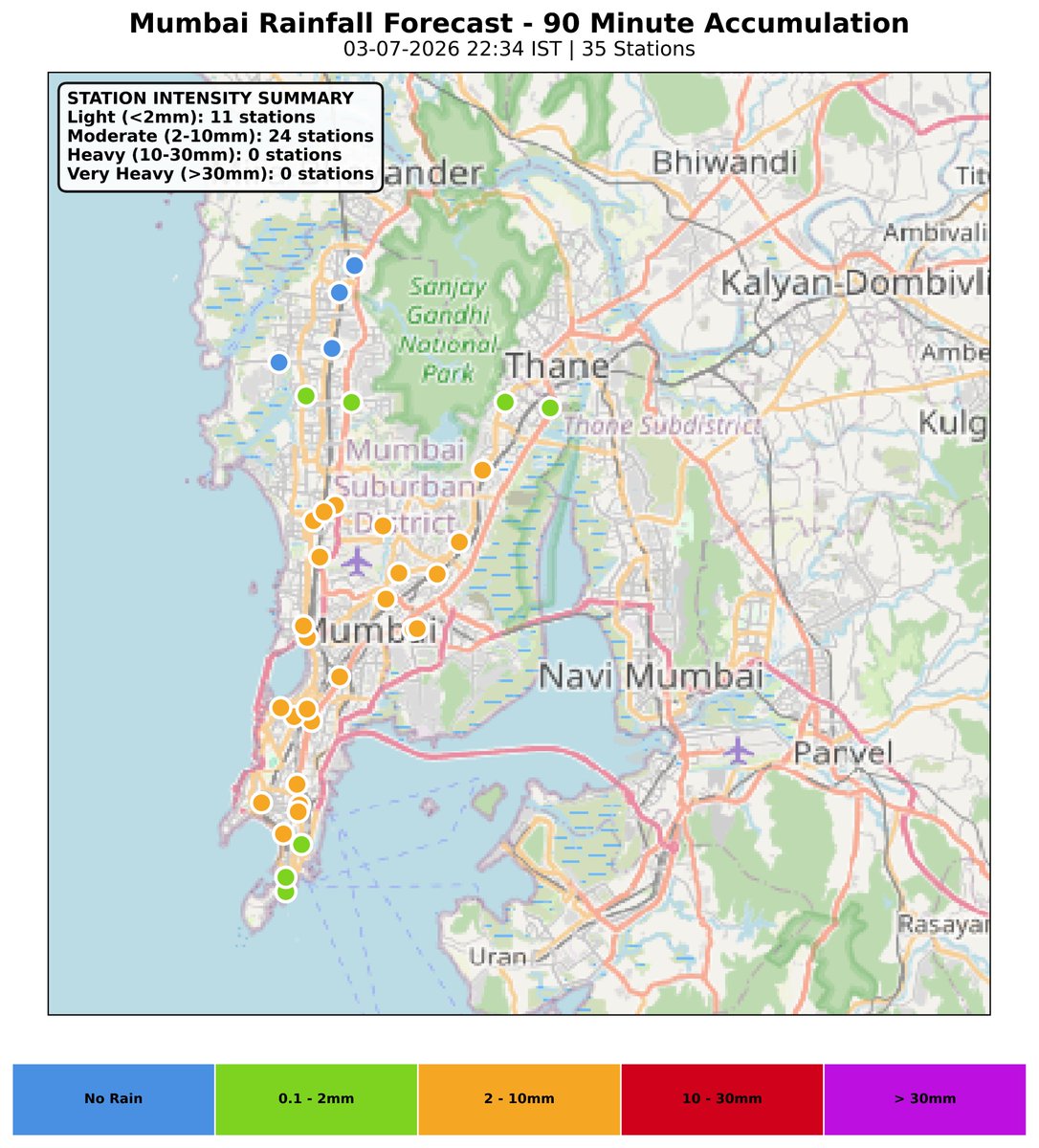This screenshot has height=1148, width=1039.
Task: Select the orange marker overlapping the Mumbai city label
Action: [416, 628]
